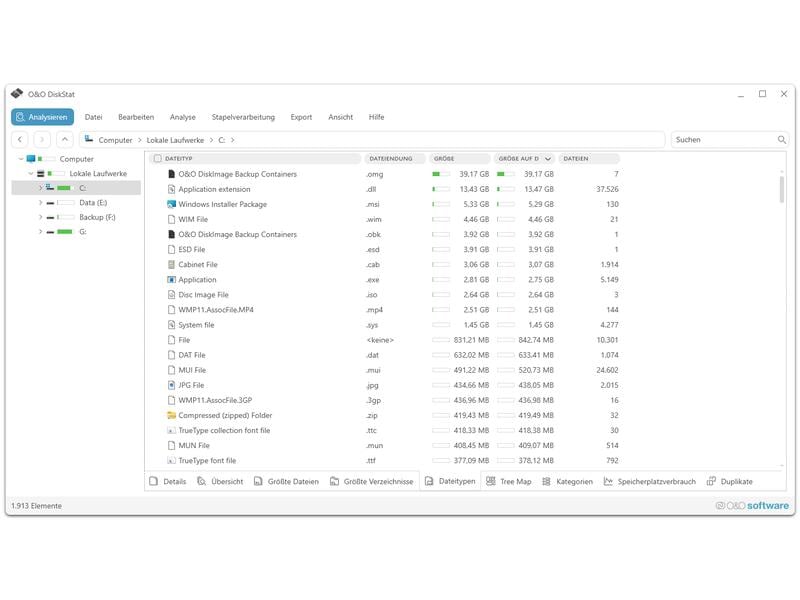Click the Disc Image File icon

pyautogui.click(x=171, y=294)
